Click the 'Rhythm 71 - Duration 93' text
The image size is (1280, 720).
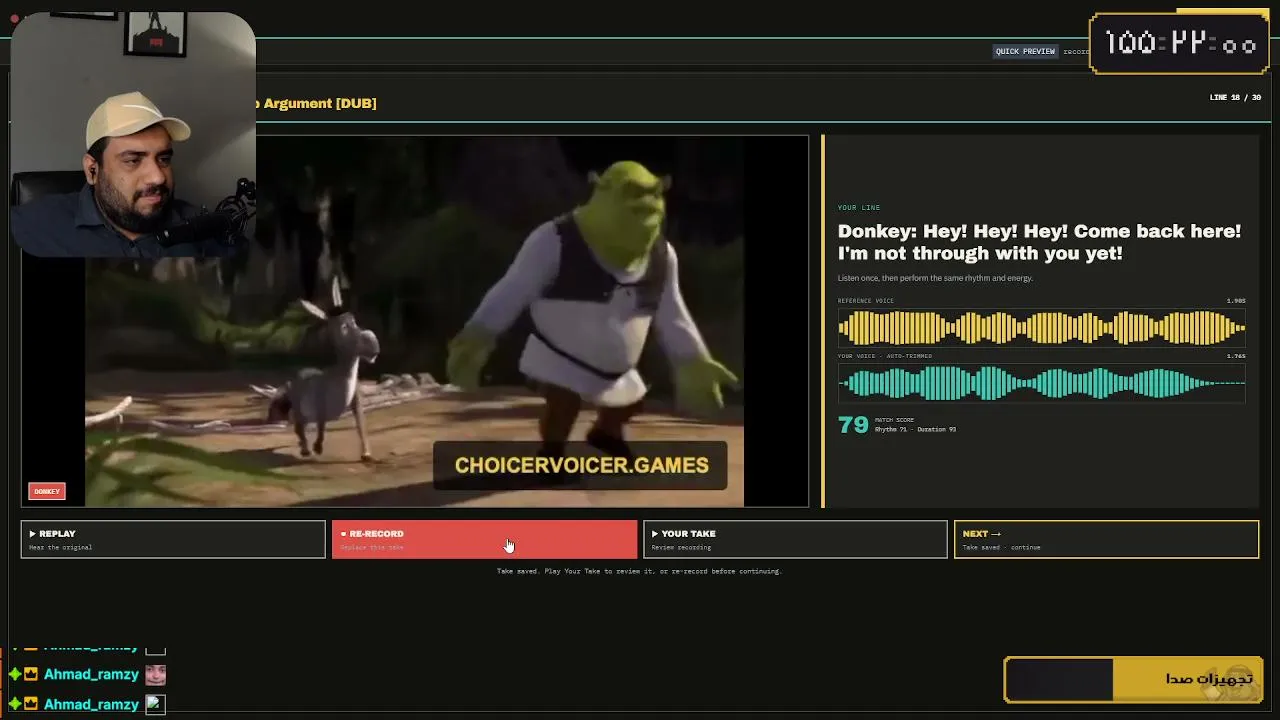tap(915, 430)
